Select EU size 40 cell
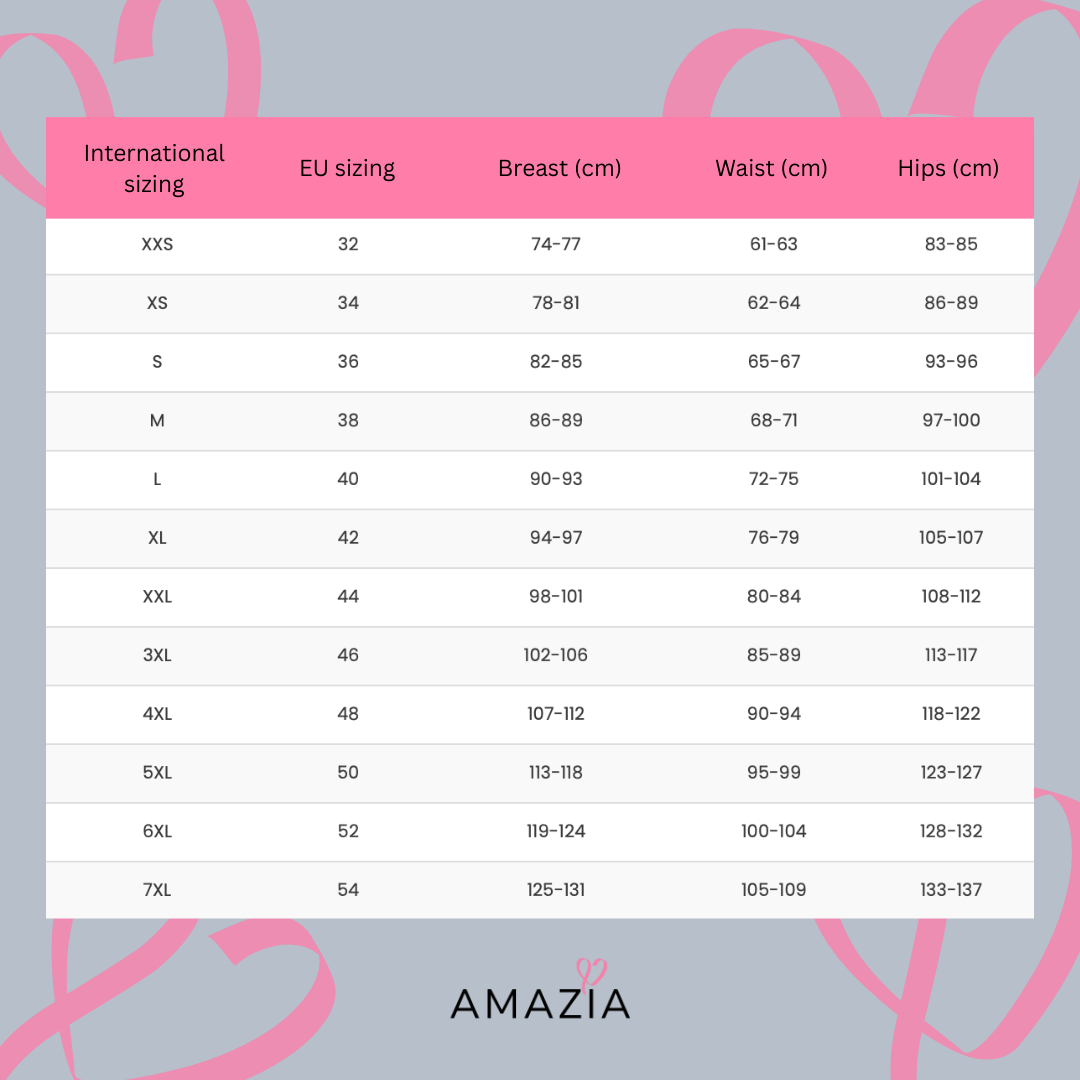 [348, 479]
